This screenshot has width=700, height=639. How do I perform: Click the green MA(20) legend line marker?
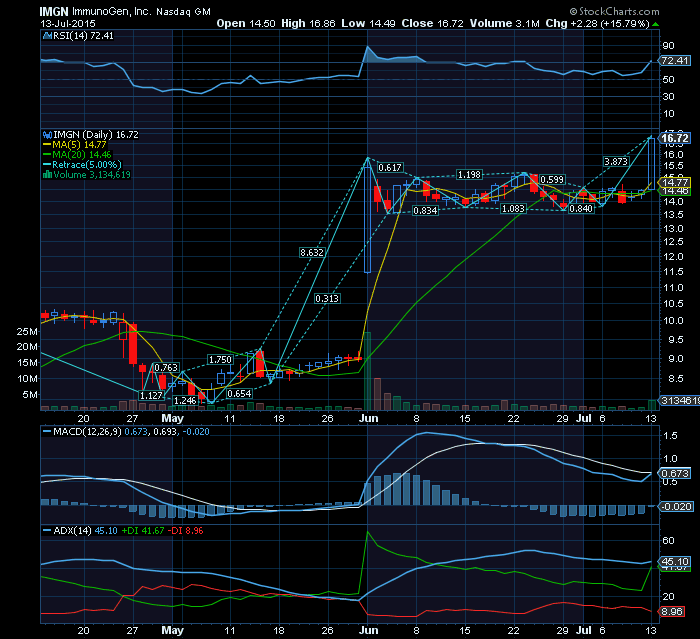47,155
